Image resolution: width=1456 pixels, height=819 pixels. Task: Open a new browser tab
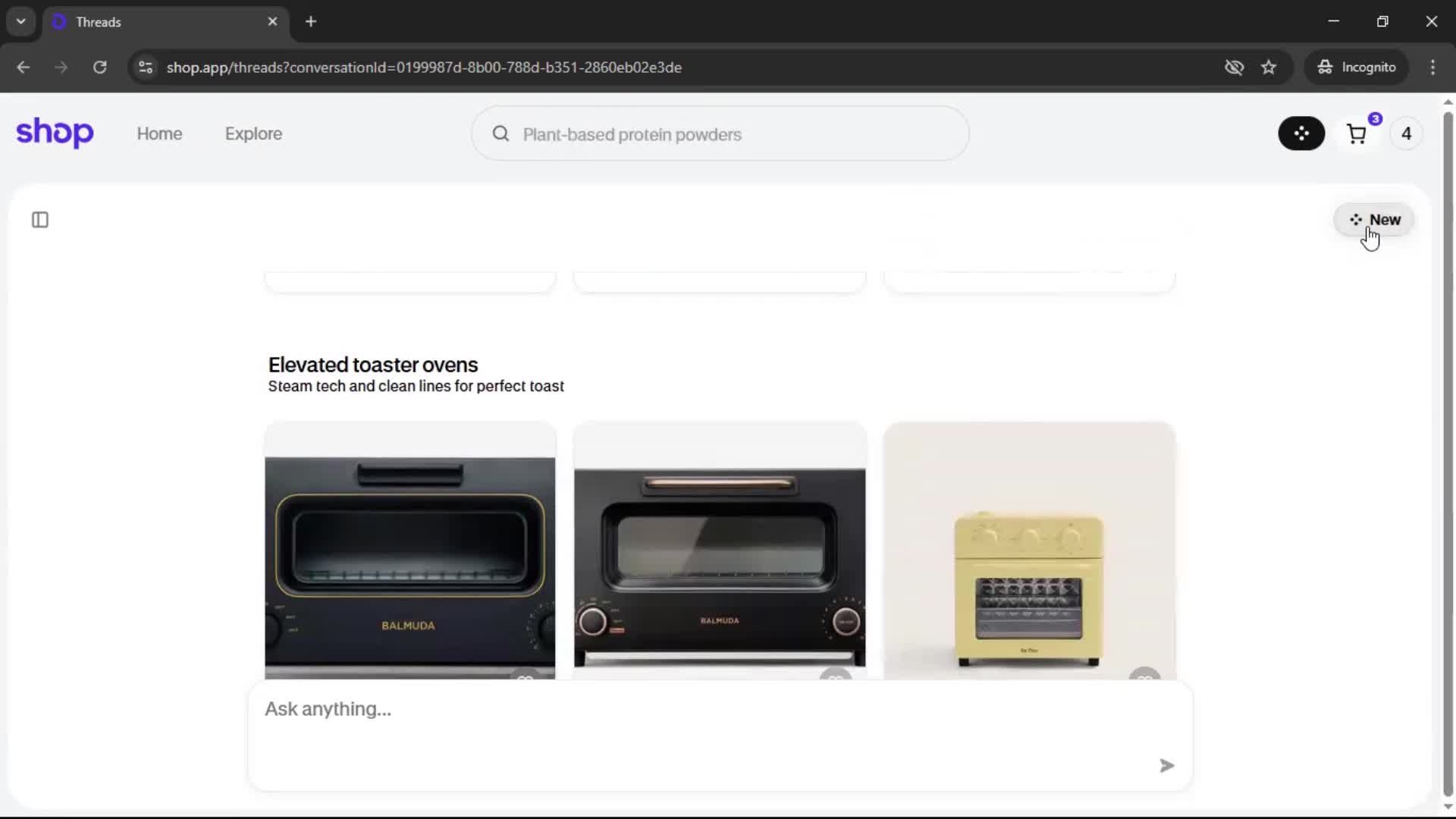click(311, 21)
